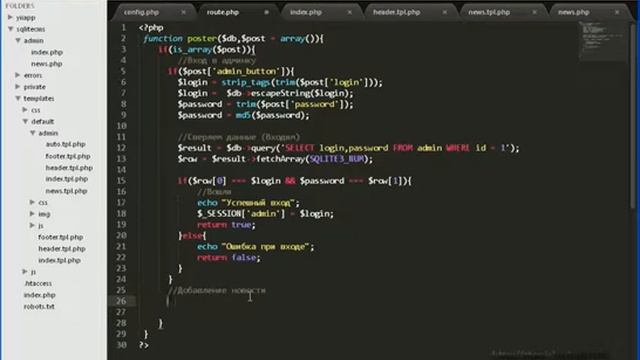This screenshot has height=360, width=640.
Task: Expand the yiiapp folder arrow
Action: pyautogui.click(x=10, y=17)
